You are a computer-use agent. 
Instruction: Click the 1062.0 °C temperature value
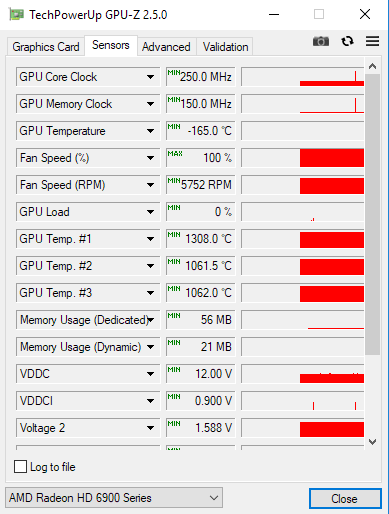[x=201, y=293]
